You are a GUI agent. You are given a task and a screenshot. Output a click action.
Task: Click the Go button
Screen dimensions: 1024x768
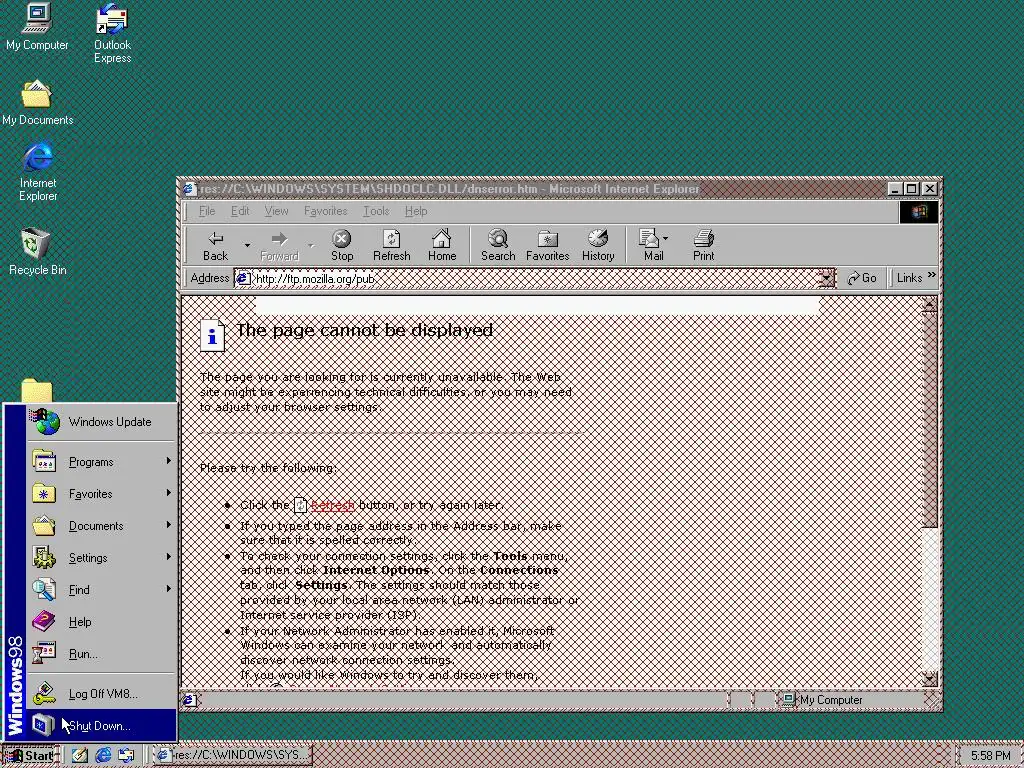(x=861, y=278)
